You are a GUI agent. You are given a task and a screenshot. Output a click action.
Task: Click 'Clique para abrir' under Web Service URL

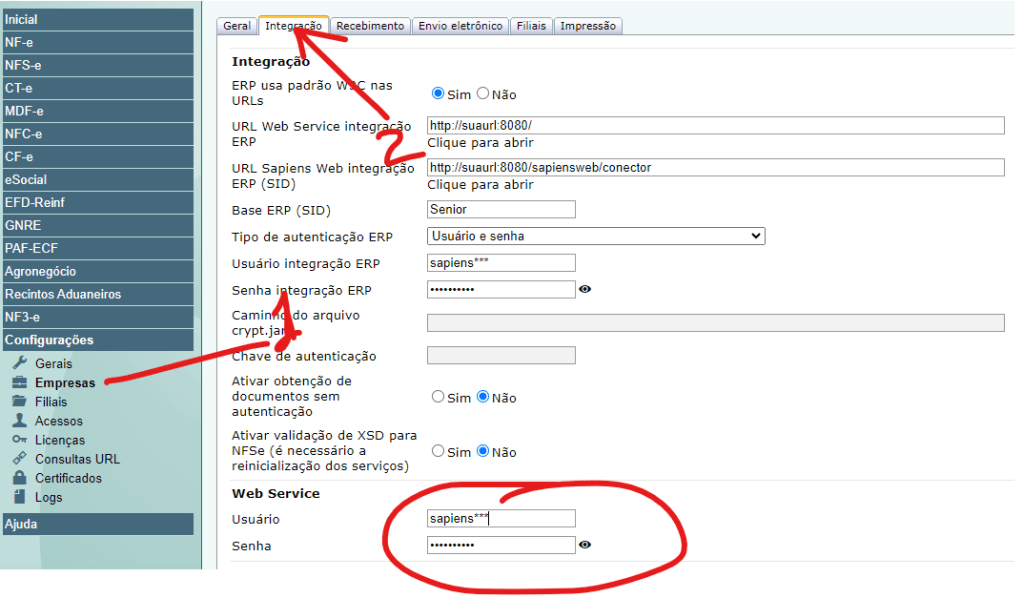480,143
